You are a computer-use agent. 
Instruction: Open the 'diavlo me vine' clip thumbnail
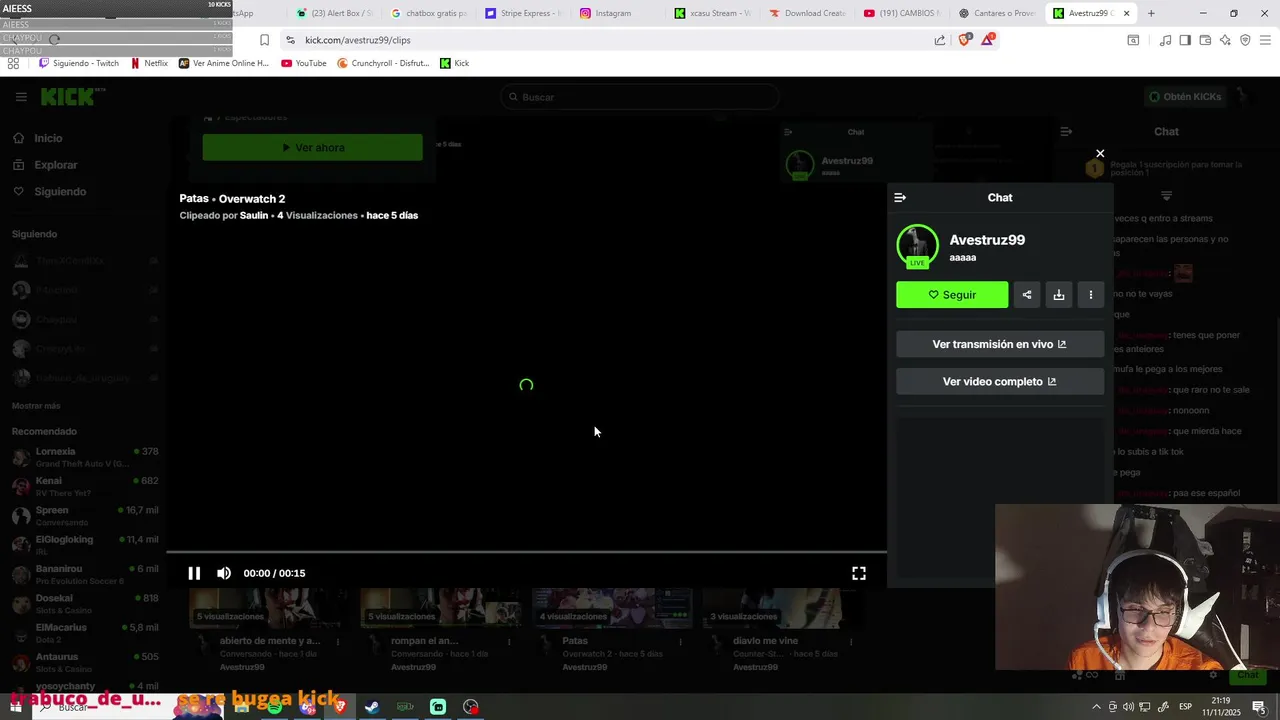[x=783, y=608]
